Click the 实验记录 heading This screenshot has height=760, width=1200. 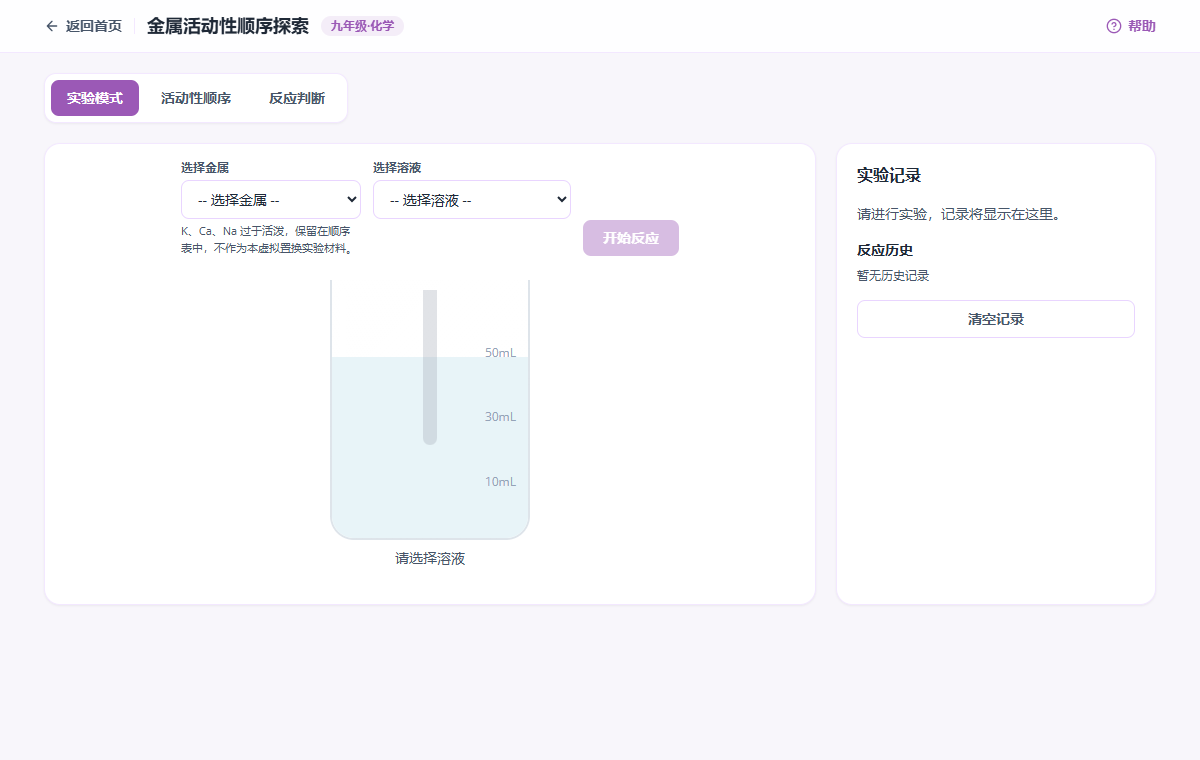pos(889,176)
